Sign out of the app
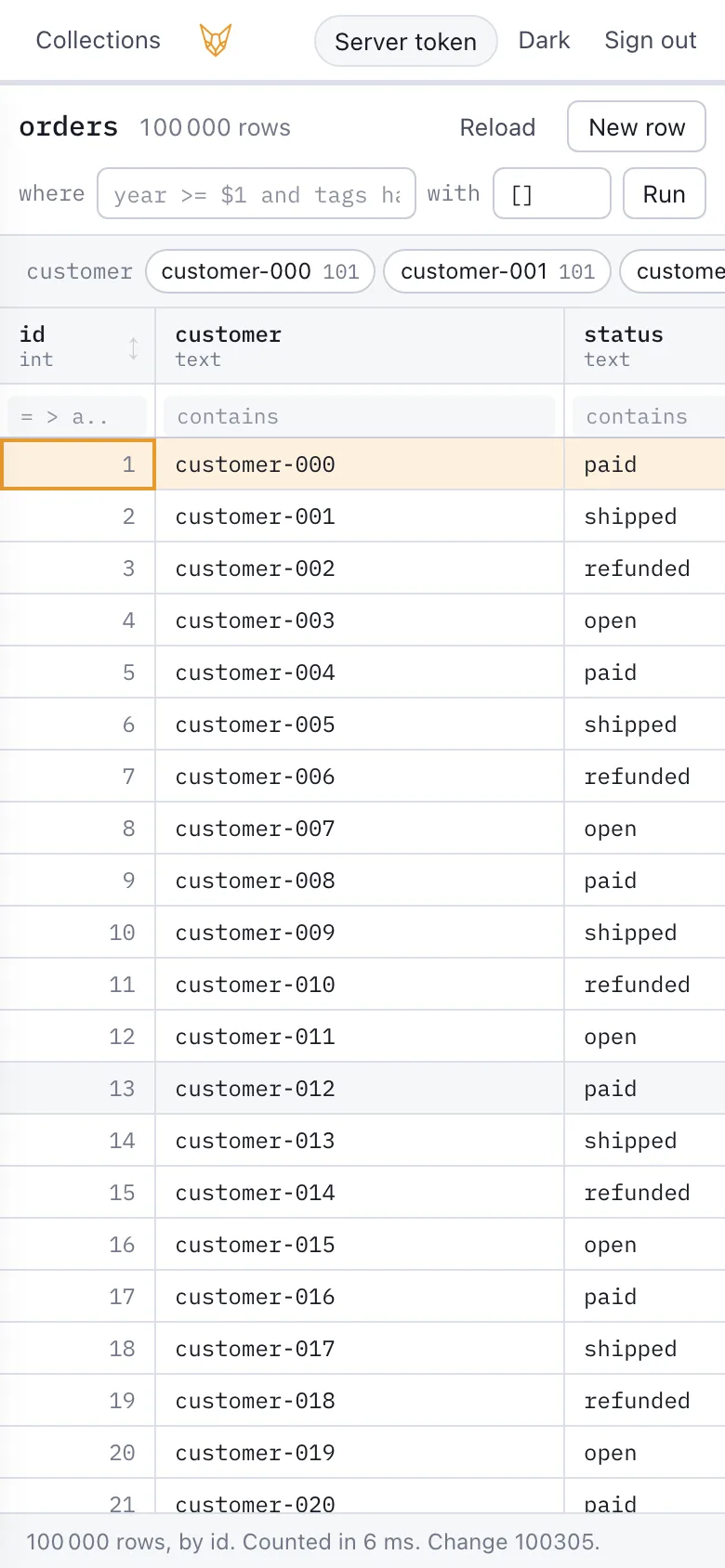The height and width of the screenshot is (1568, 725). 651,40
